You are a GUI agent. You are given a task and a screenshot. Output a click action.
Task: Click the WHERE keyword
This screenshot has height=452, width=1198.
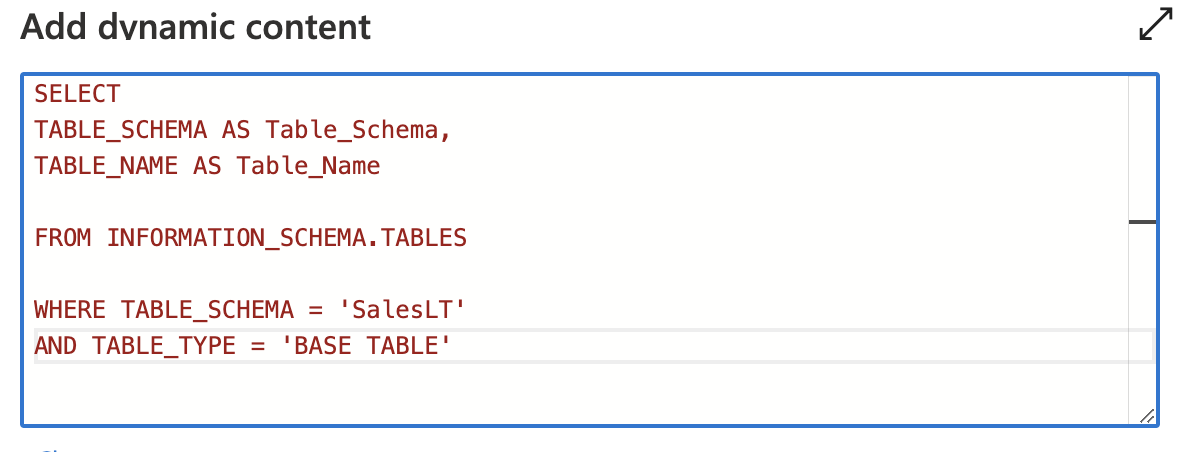point(70,311)
